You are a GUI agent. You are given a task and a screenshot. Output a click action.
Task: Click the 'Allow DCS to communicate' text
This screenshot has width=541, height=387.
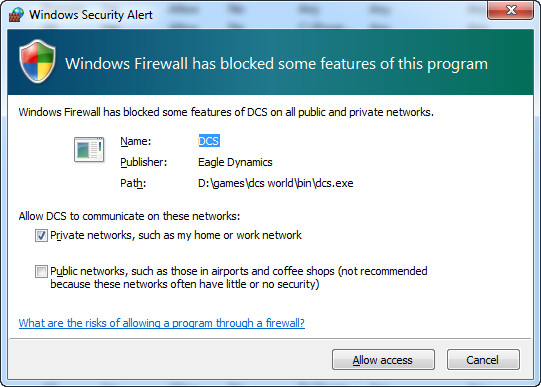(x=129, y=216)
